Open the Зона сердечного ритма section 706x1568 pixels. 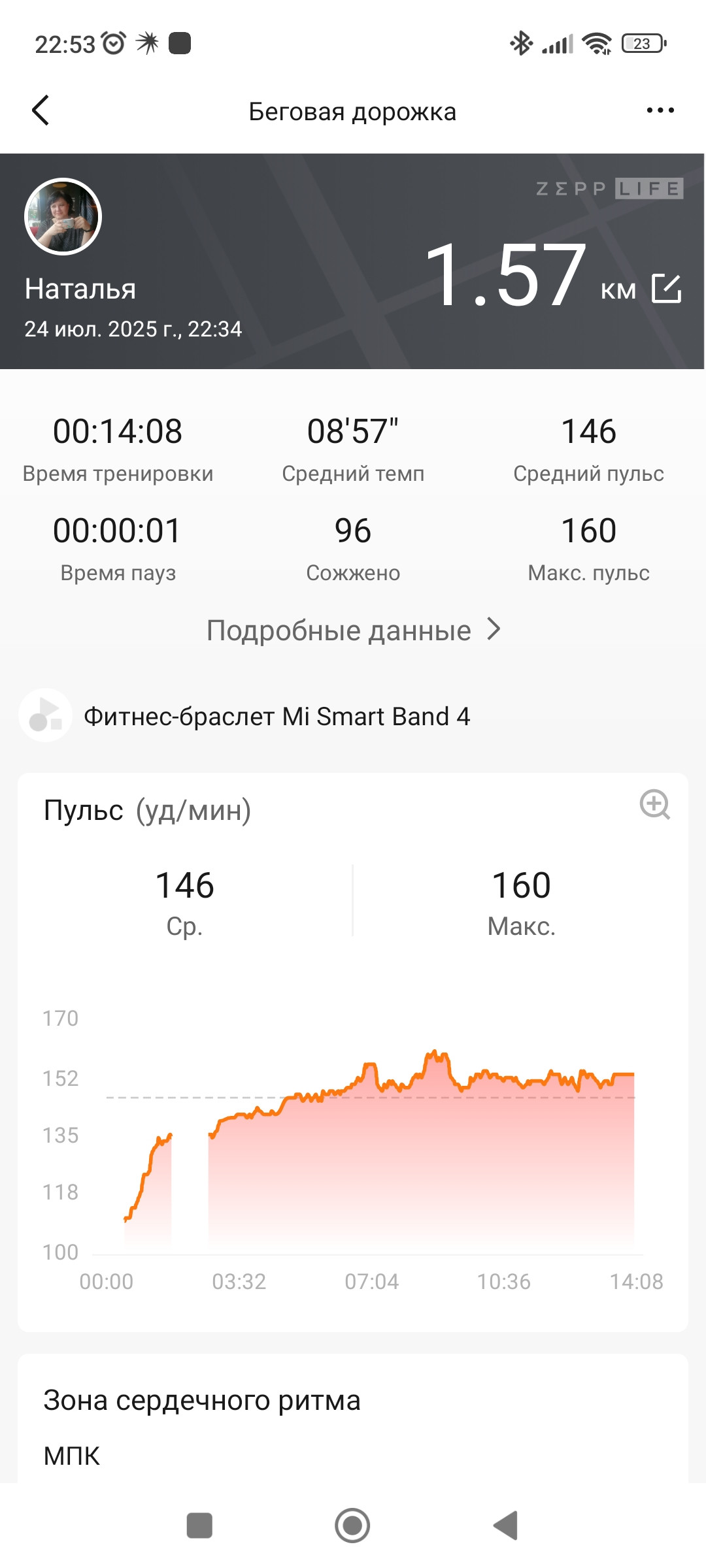tap(202, 1401)
